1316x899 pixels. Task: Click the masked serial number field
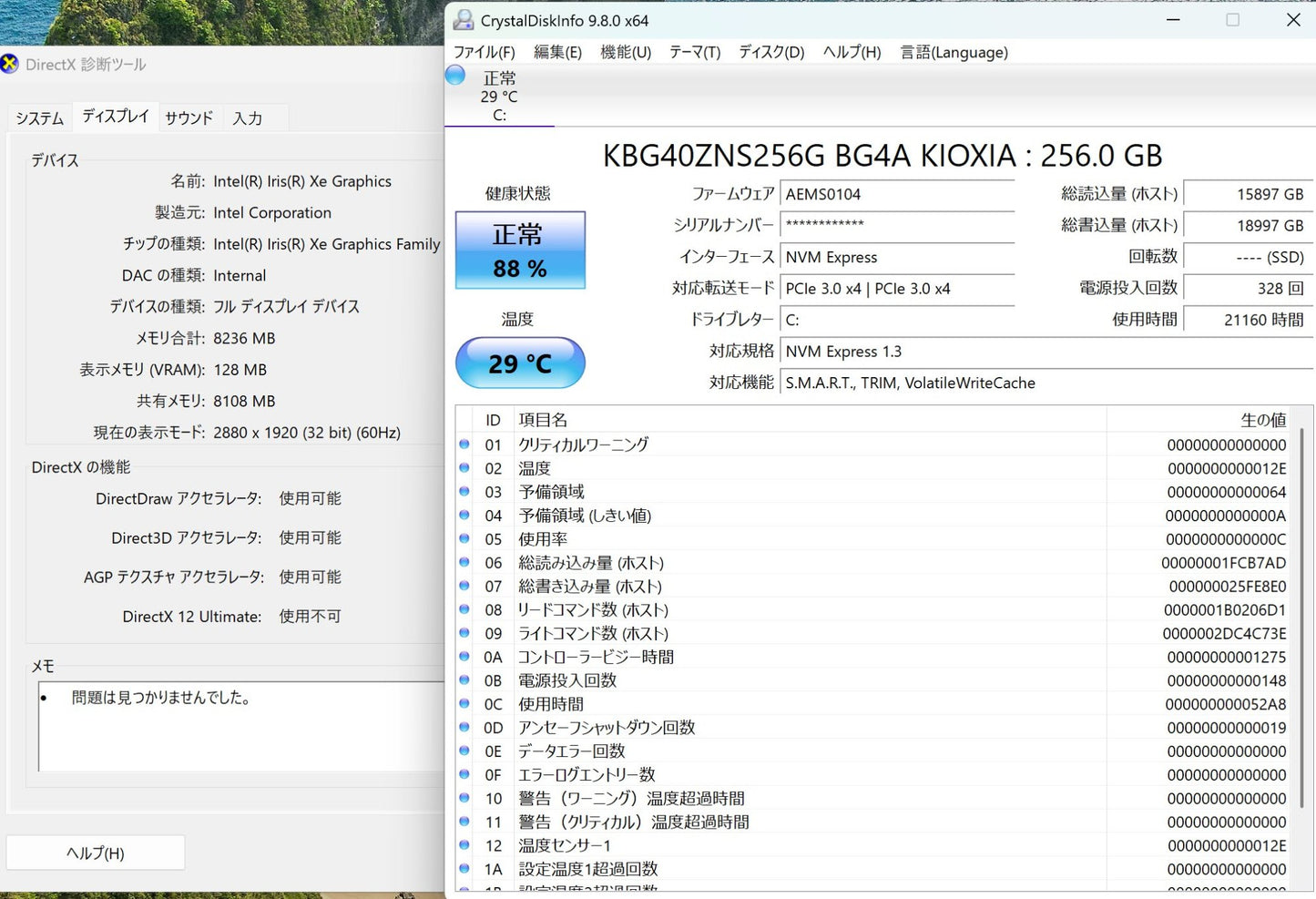click(x=897, y=225)
